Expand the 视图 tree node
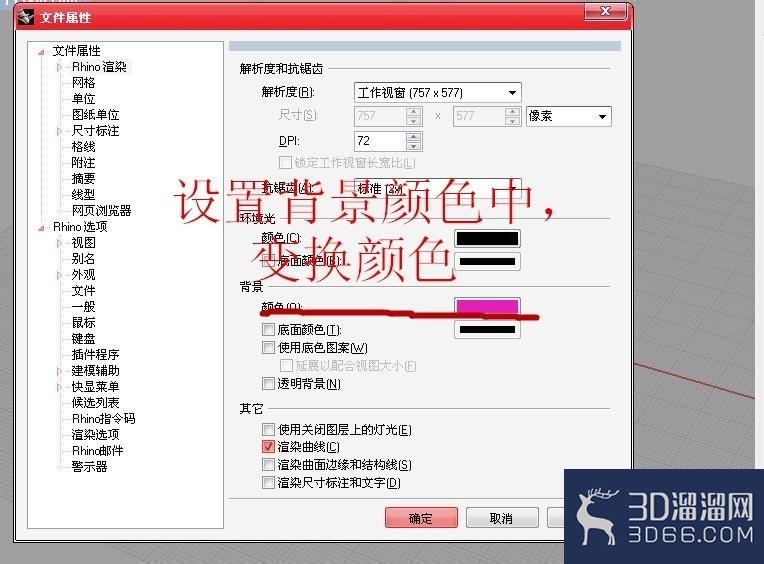 [59, 243]
